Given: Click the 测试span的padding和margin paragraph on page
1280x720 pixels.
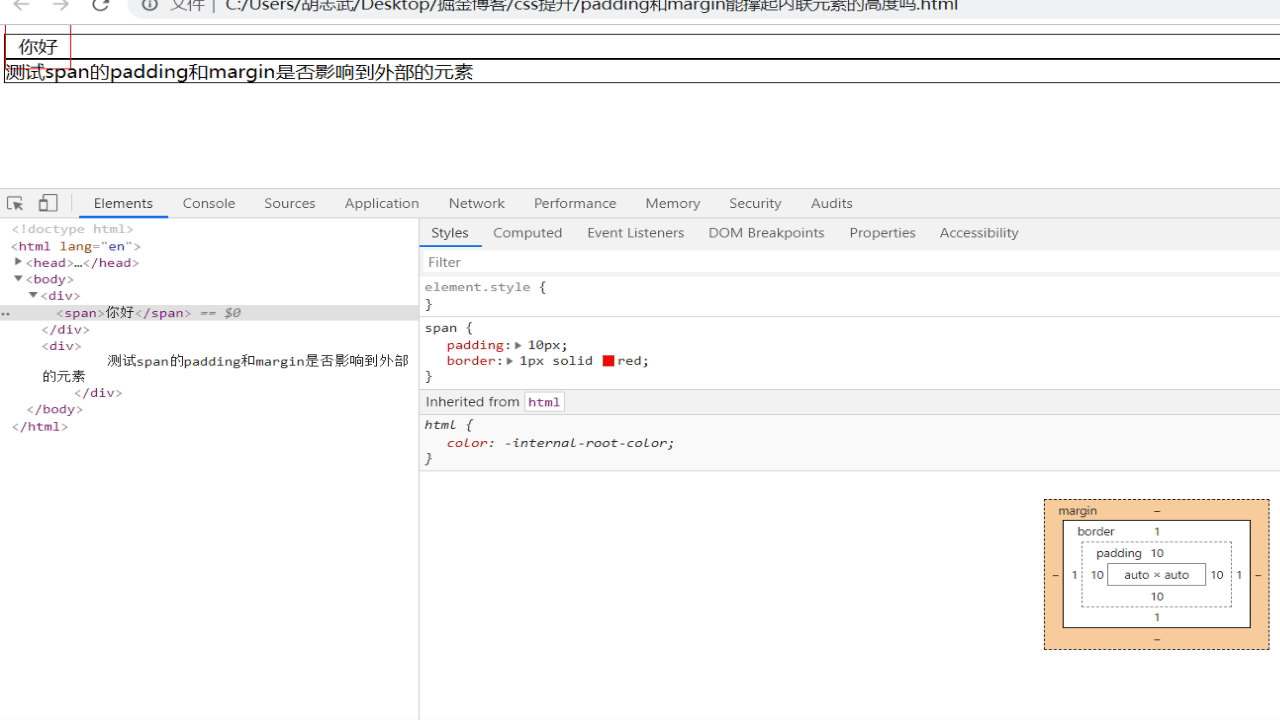Looking at the screenshot, I should point(239,72).
